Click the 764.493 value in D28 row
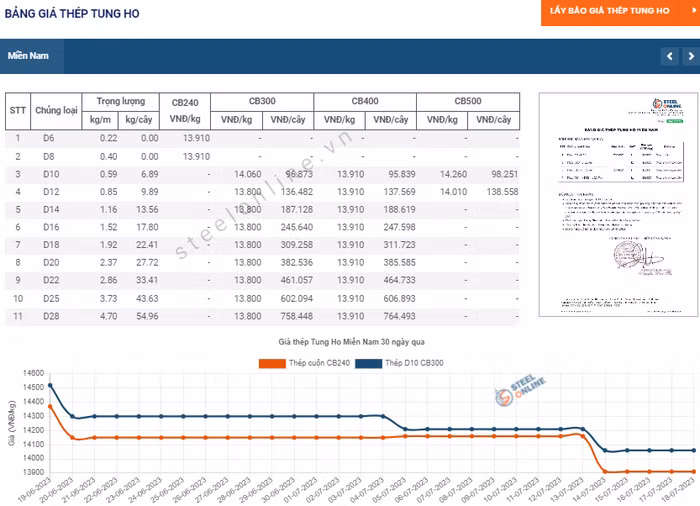700x506 pixels. click(x=400, y=316)
